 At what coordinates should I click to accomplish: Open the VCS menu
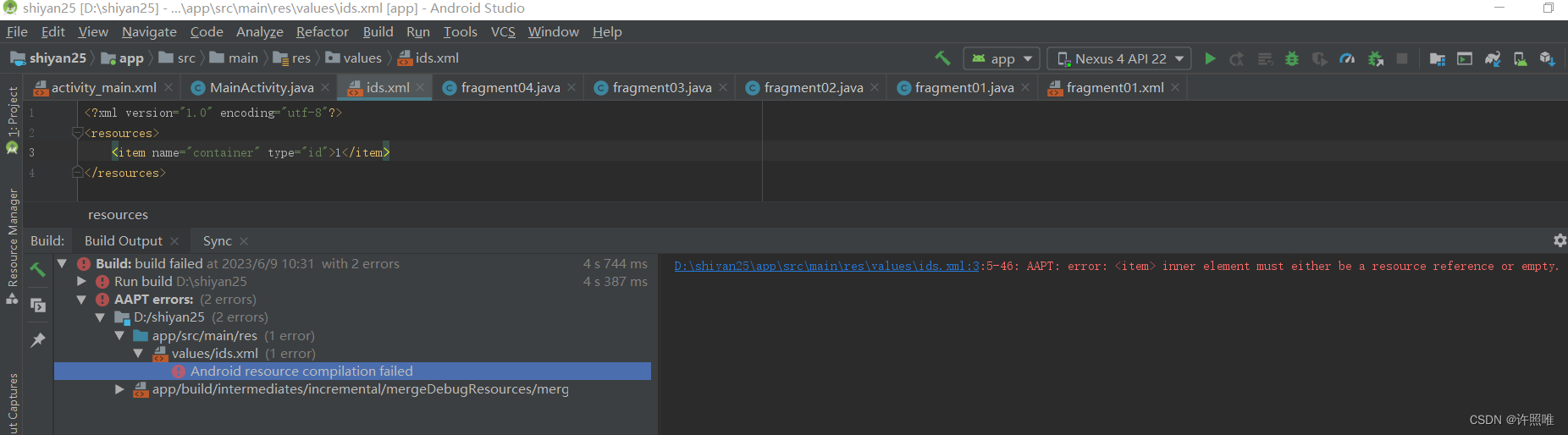pos(503,32)
